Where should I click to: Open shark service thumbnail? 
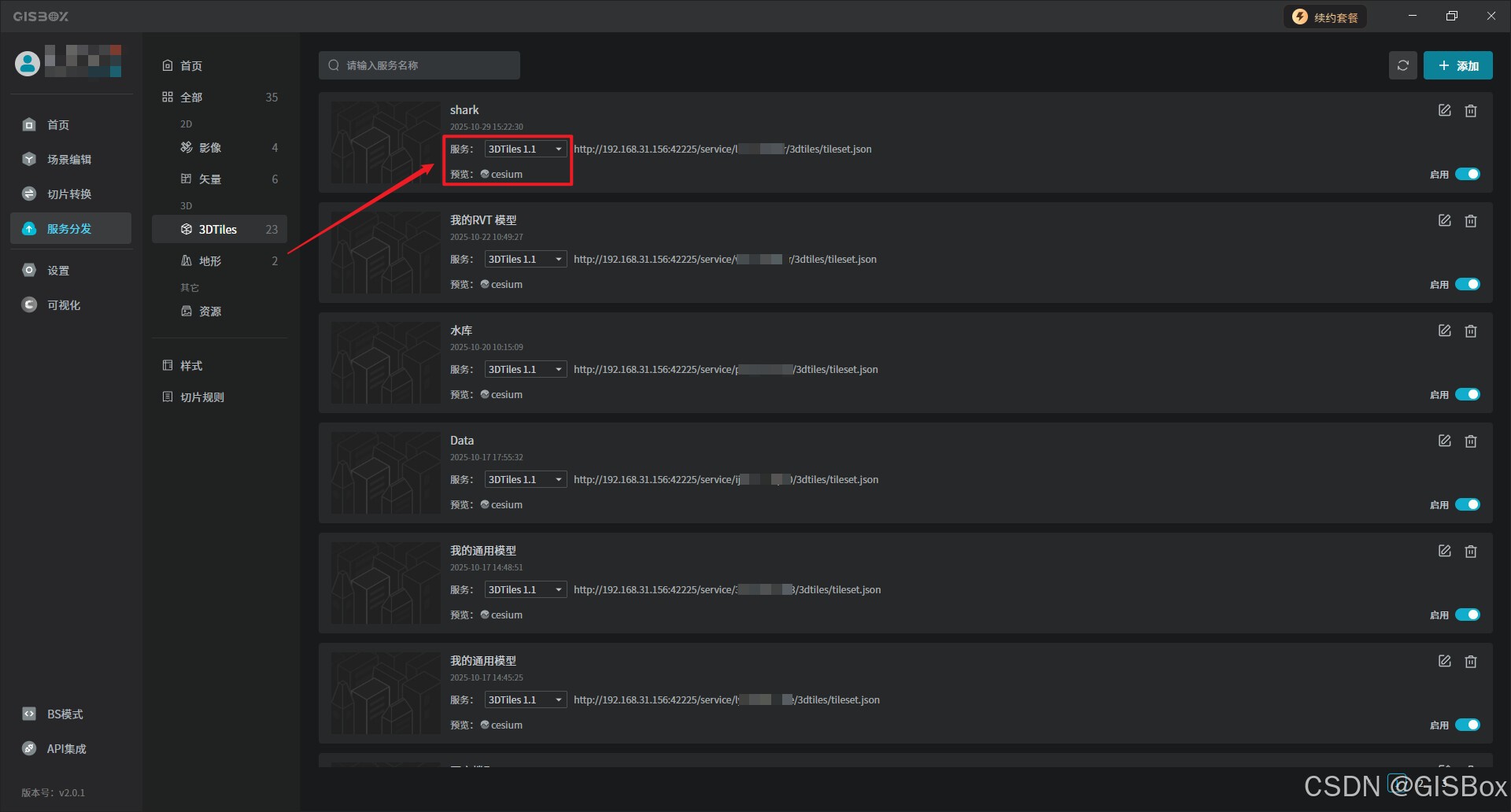tap(386, 142)
